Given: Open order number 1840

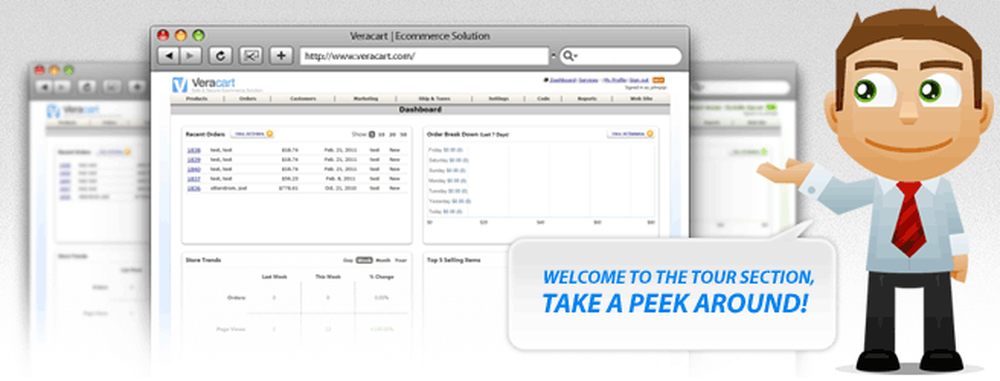Looking at the screenshot, I should point(194,169).
